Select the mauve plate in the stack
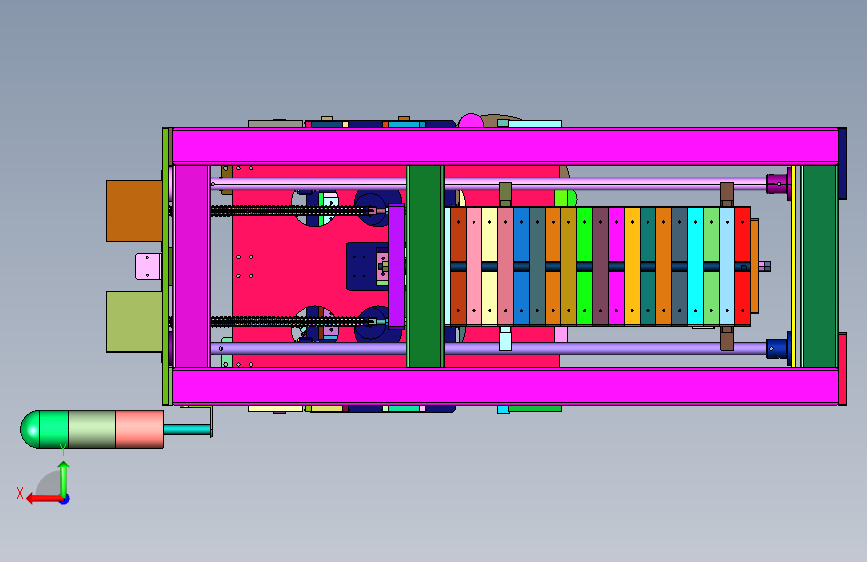This screenshot has width=867, height=562. tap(600, 266)
